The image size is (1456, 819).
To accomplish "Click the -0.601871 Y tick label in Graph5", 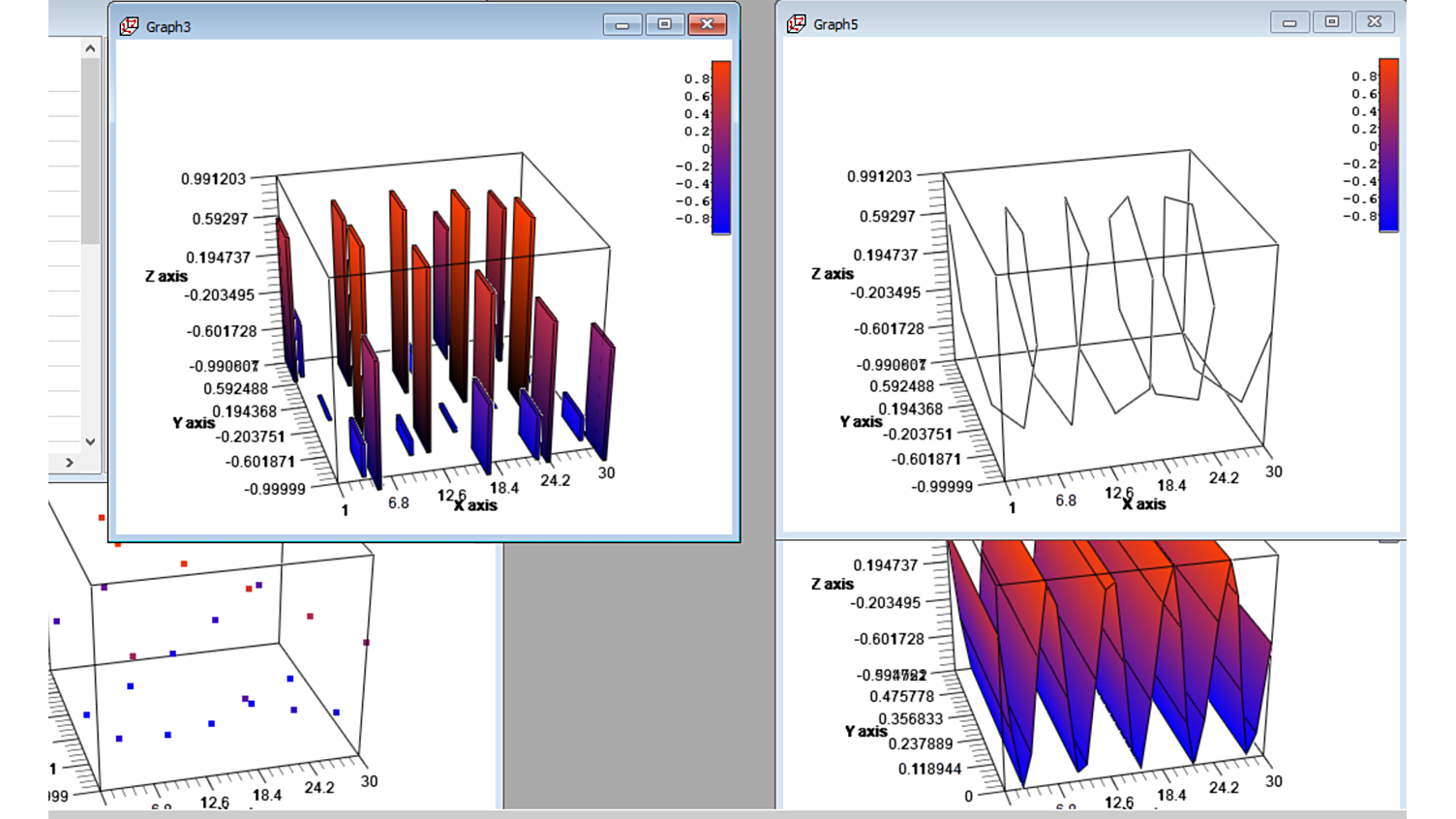I will tap(926, 459).
